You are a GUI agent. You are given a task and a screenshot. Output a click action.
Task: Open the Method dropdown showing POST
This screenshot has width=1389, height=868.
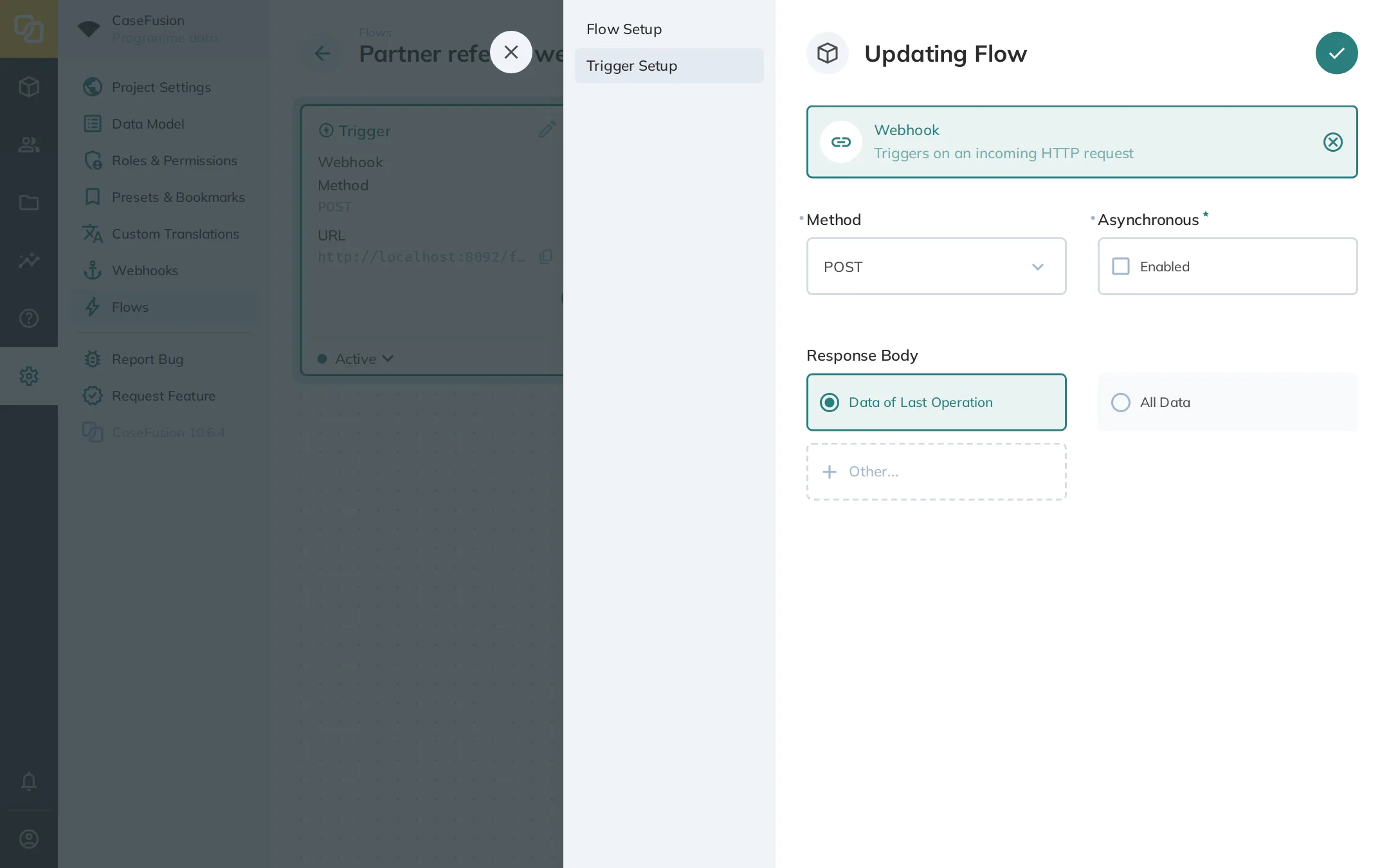click(x=936, y=266)
